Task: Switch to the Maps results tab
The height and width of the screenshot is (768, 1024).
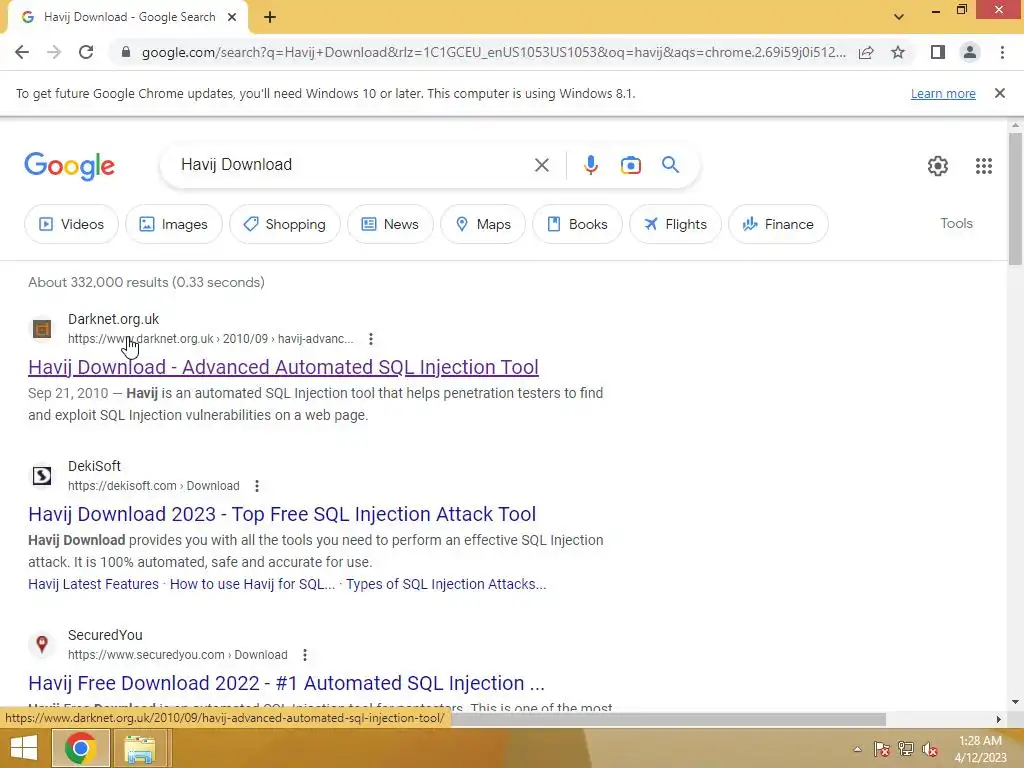Action: pos(483,224)
